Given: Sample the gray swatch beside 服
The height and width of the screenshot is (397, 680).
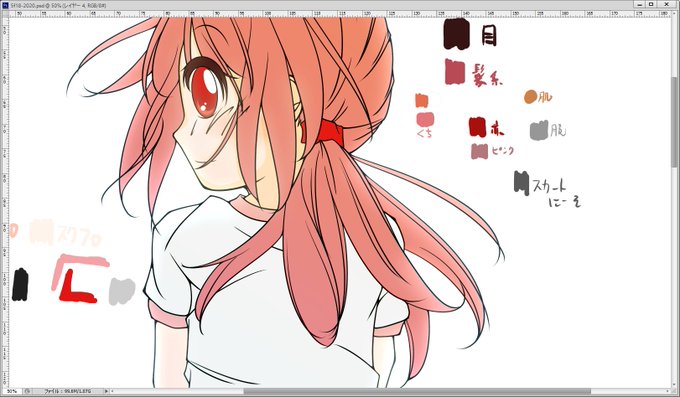Looking at the screenshot, I should click(539, 131).
